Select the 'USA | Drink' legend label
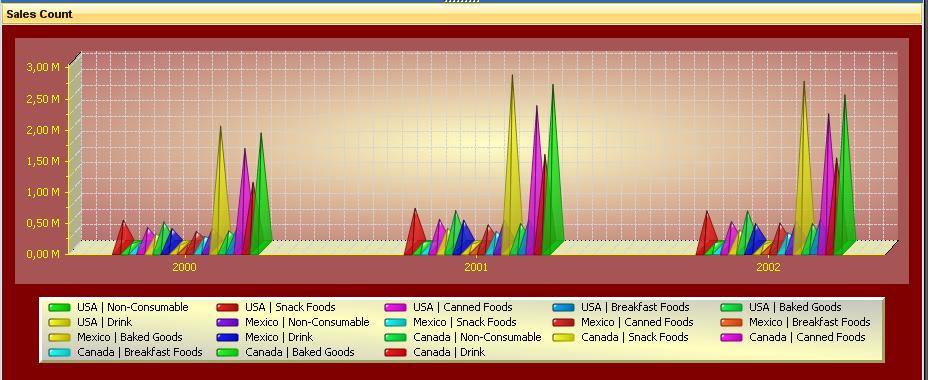928x380 pixels. coord(104,323)
